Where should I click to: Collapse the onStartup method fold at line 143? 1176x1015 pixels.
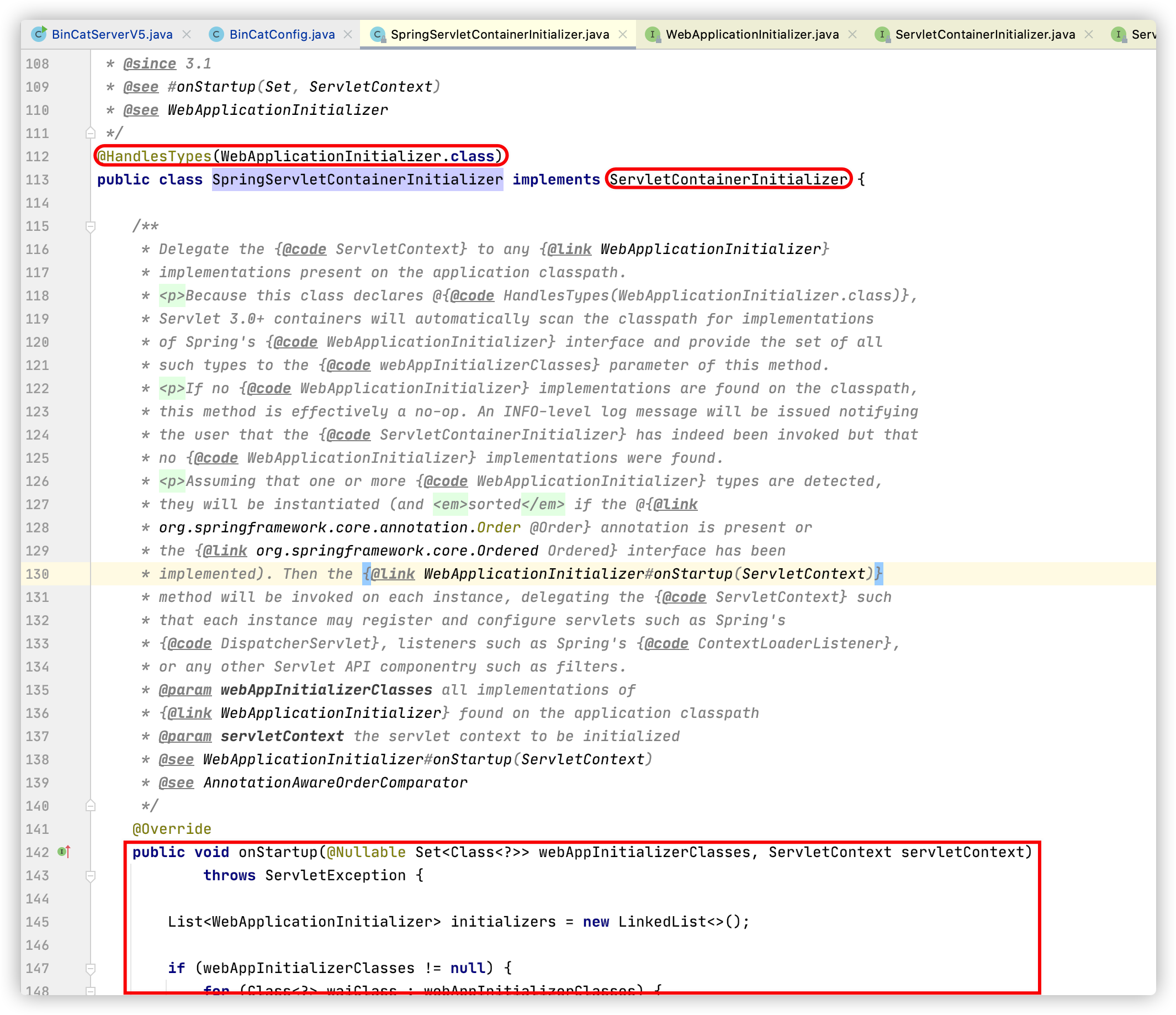[x=90, y=876]
